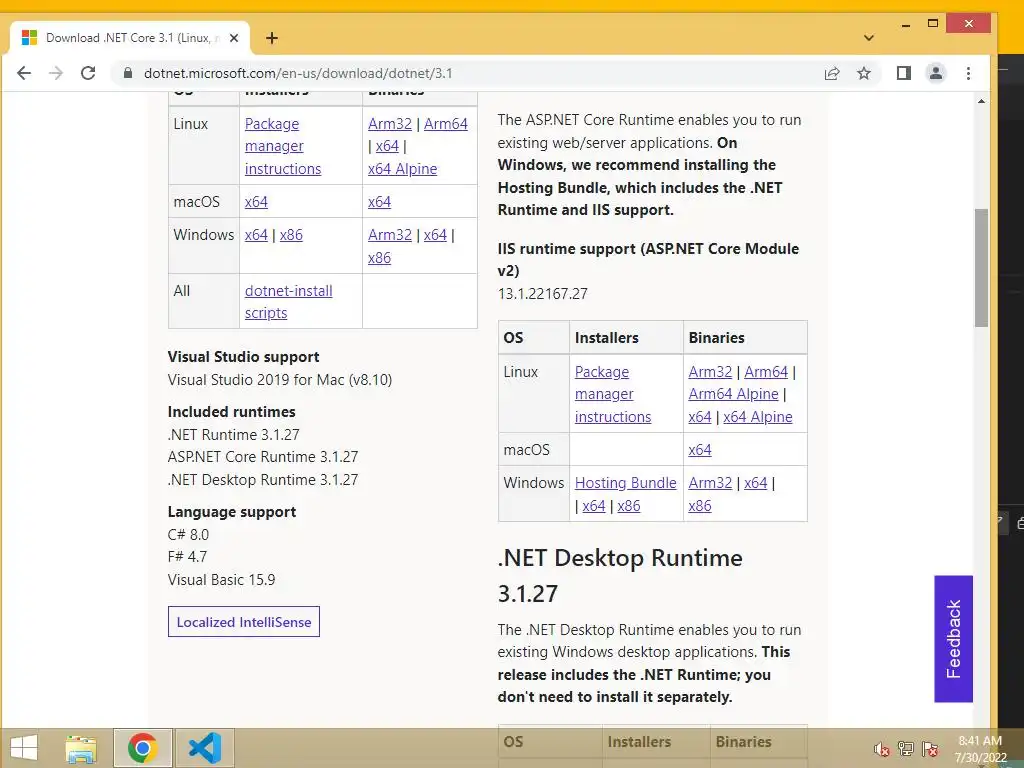The height and width of the screenshot is (768, 1024).
Task: Download ASP.NET Runtime macOS x64 binaries
Action: (699, 450)
